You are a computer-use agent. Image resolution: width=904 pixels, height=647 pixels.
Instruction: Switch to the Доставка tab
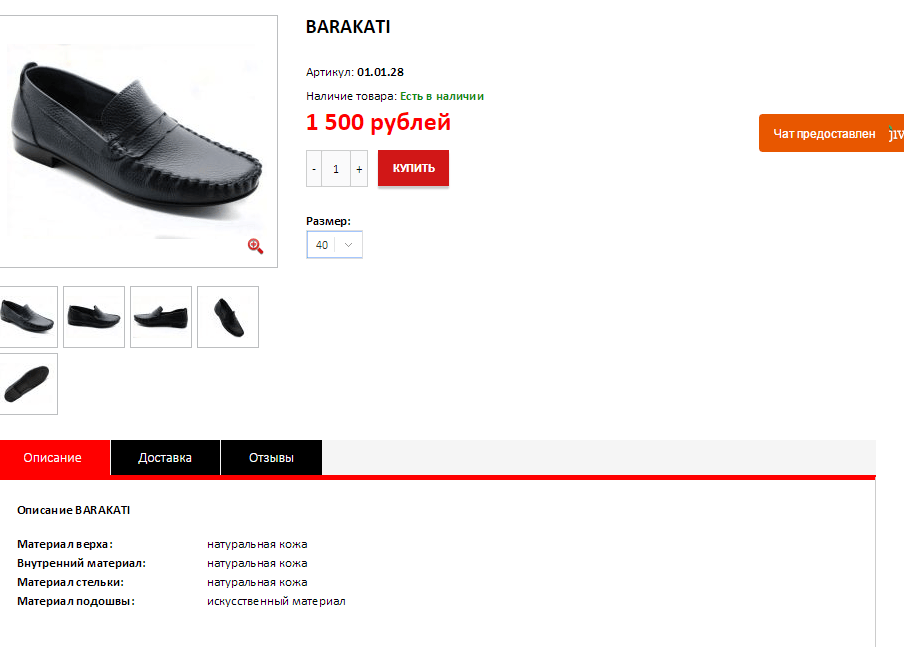click(165, 458)
